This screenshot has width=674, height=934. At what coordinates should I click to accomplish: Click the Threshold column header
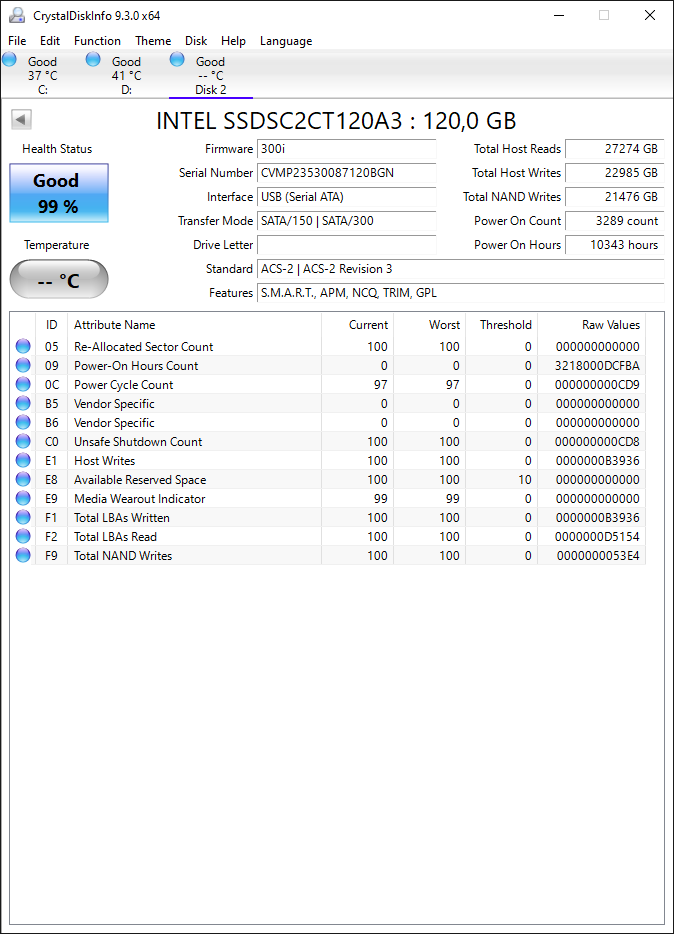coord(501,325)
